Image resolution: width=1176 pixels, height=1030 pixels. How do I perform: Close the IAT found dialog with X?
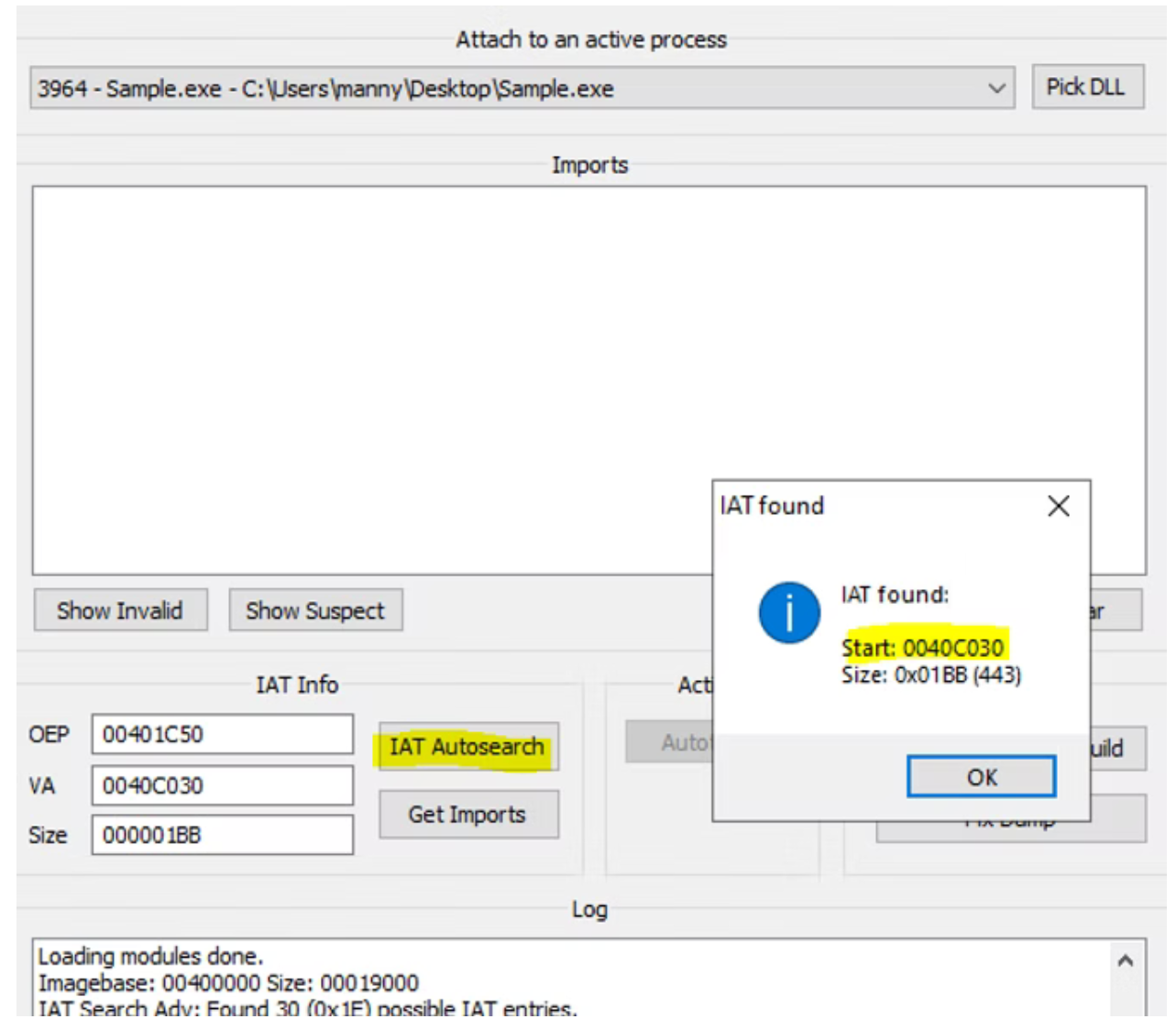[1058, 506]
